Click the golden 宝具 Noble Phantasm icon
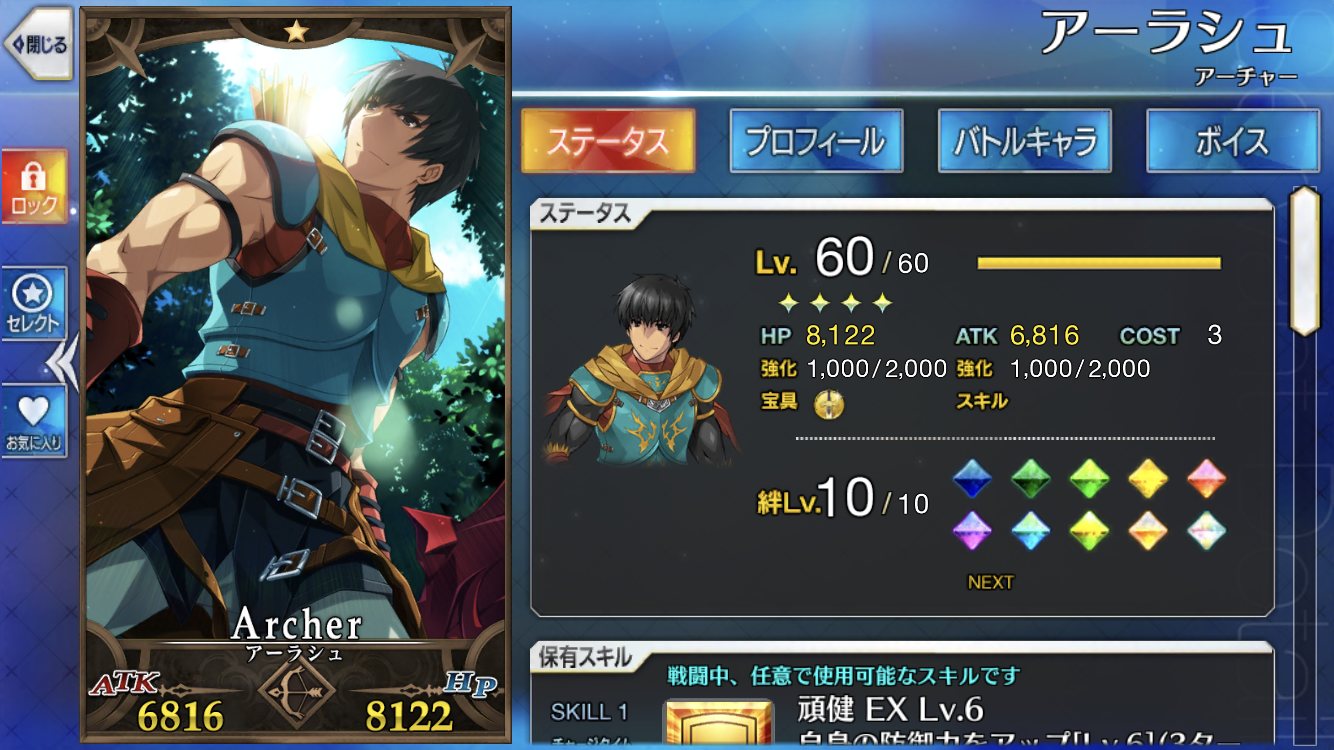This screenshot has width=1334, height=750. coord(830,403)
